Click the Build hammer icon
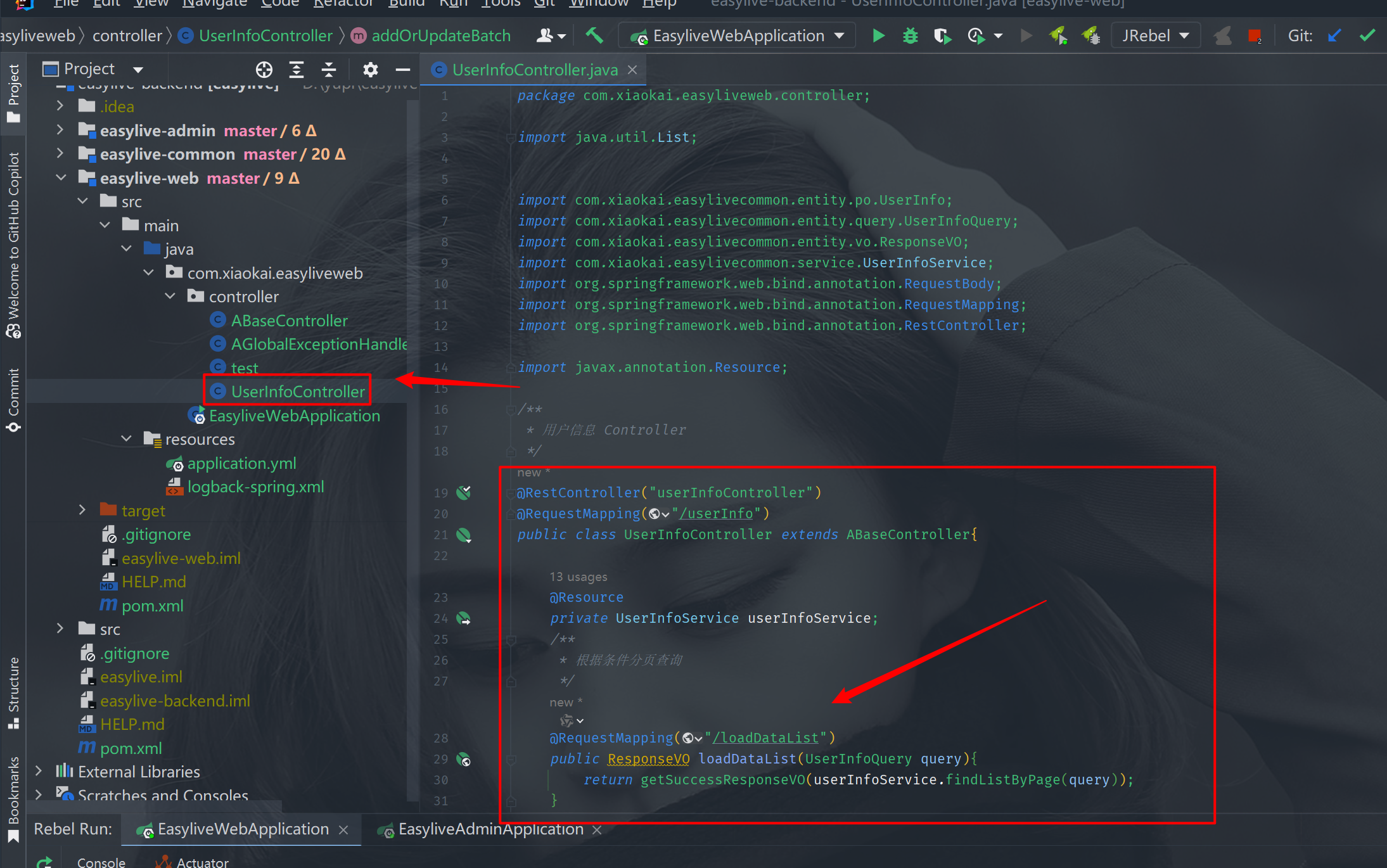1387x868 pixels. (x=594, y=35)
